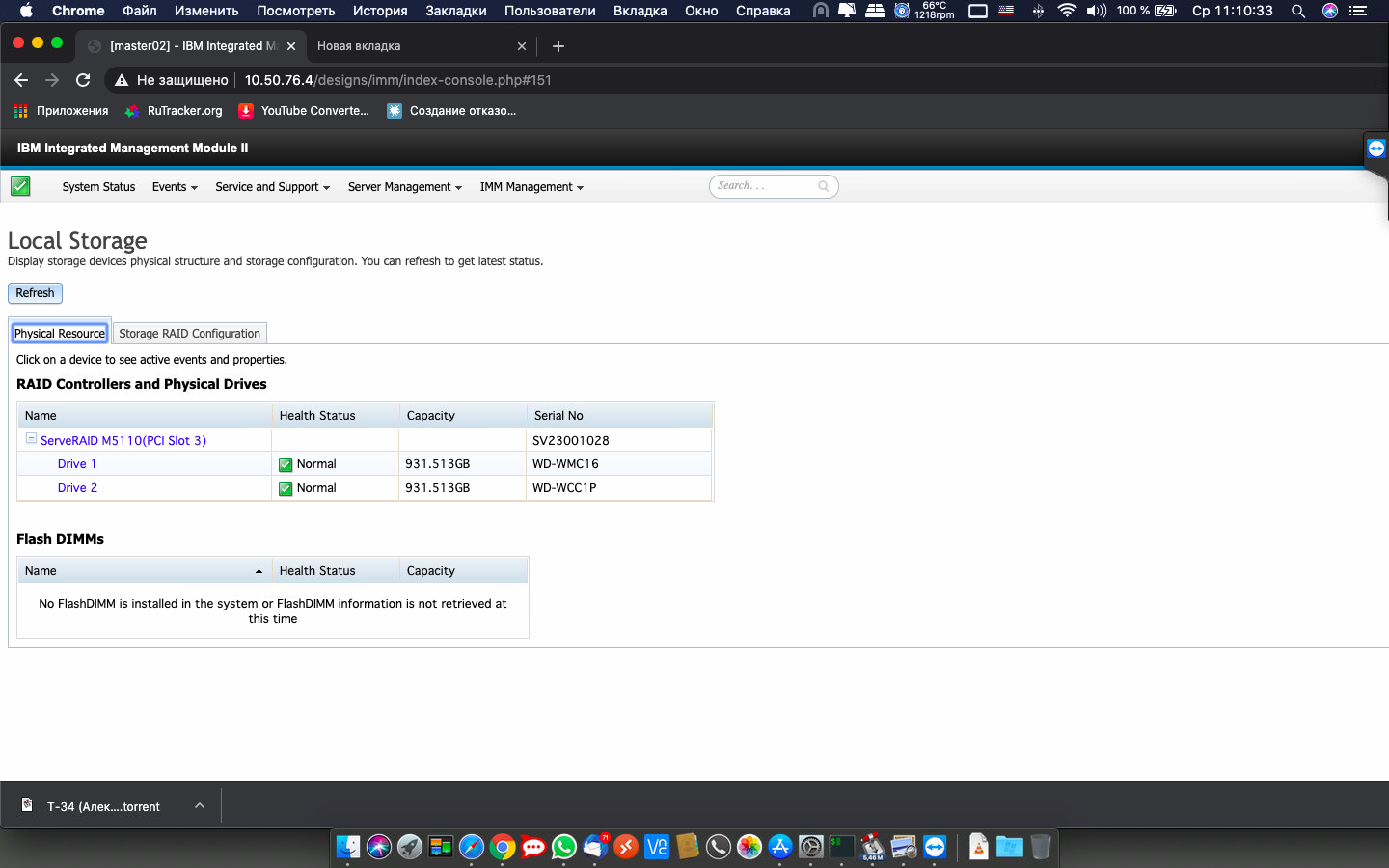The height and width of the screenshot is (868, 1389).
Task: Open Finder from the dock
Action: (348, 847)
